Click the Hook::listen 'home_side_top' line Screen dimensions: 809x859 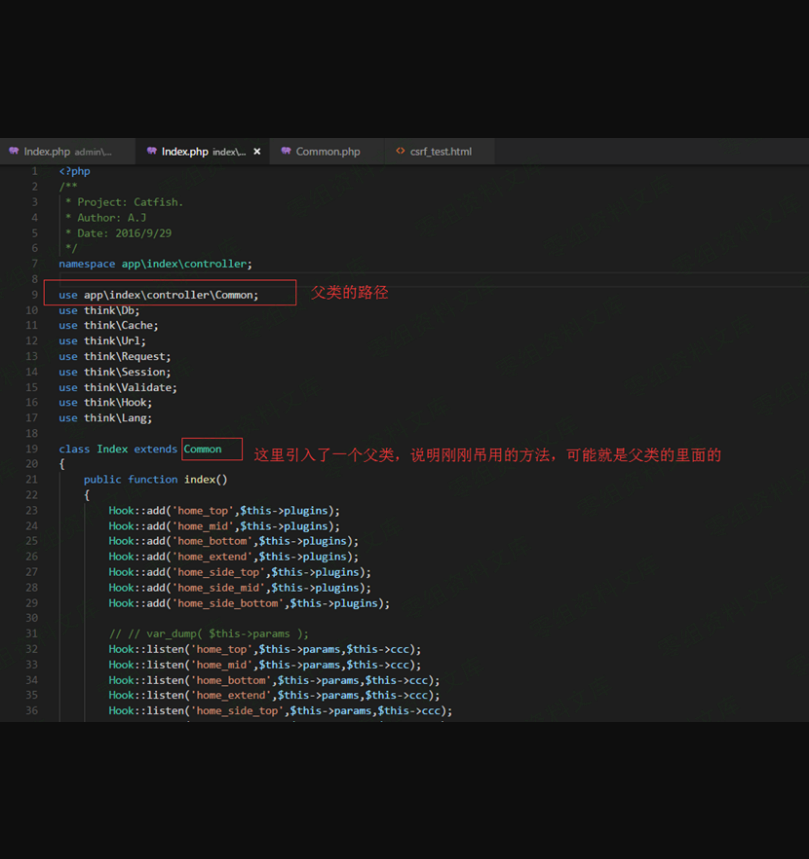(280, 711)
